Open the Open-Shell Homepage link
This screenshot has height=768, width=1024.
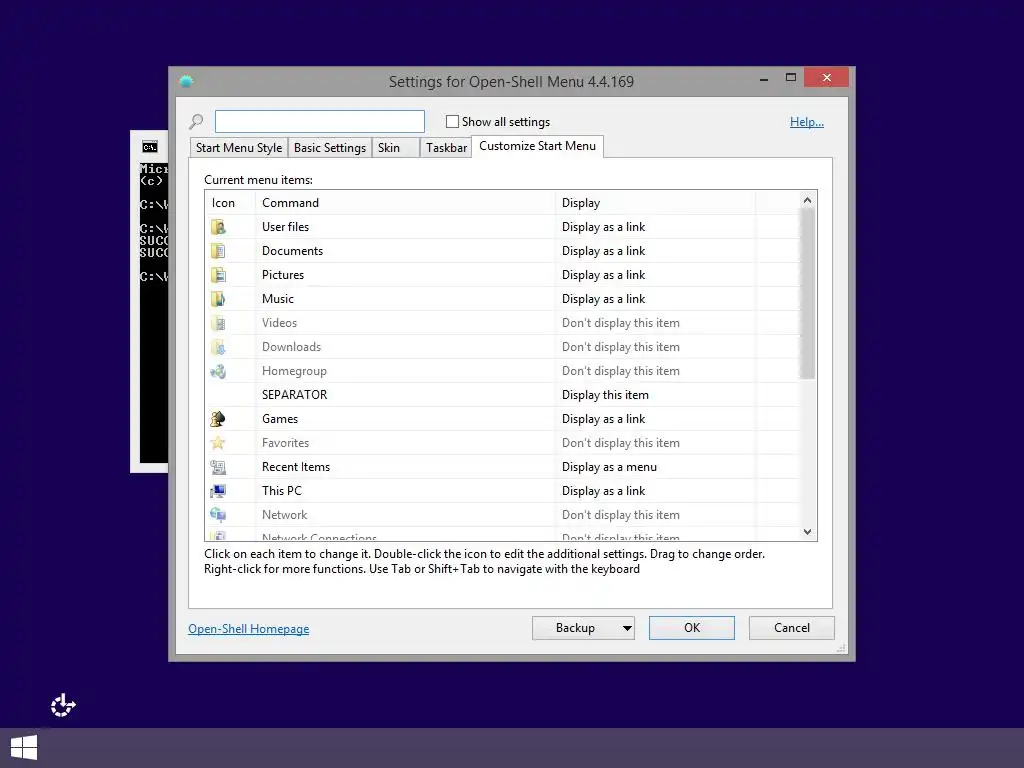249,629
